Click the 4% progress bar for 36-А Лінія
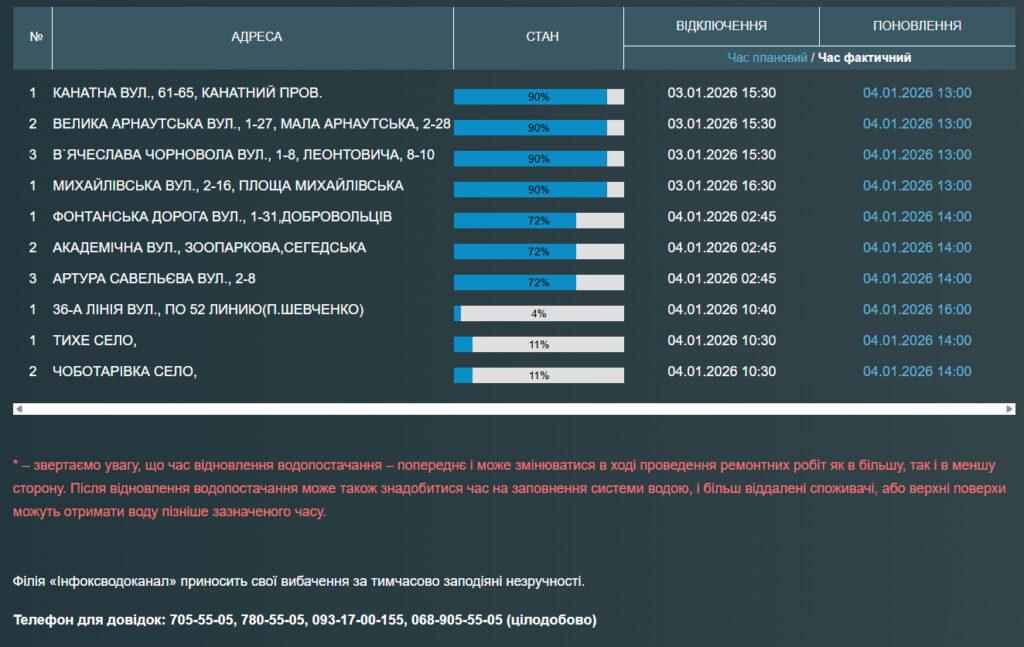Screen dimensions: 1024x647 coord(539,314)
